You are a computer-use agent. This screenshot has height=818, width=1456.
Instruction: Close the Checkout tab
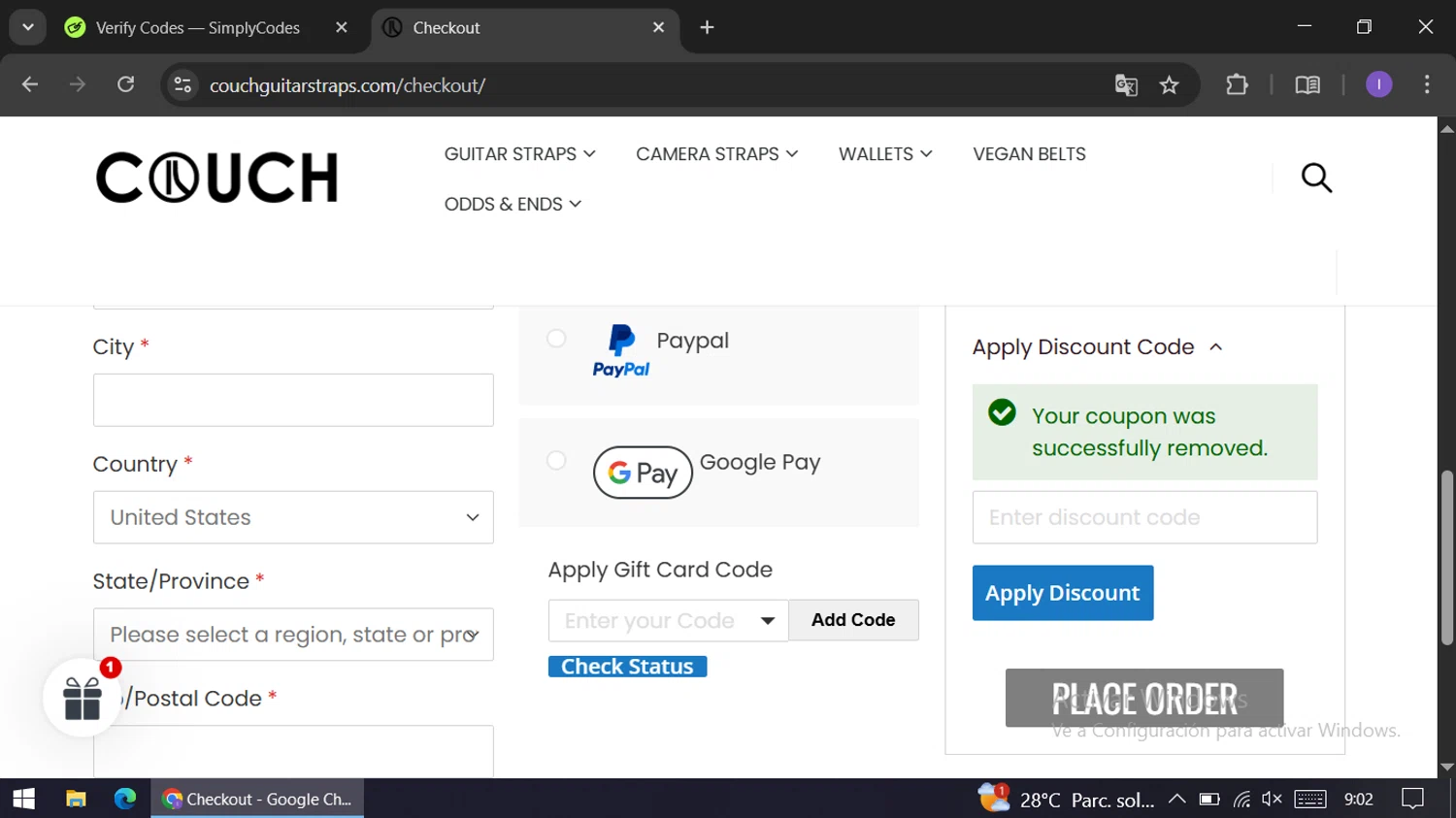click(x=659, y=27)
